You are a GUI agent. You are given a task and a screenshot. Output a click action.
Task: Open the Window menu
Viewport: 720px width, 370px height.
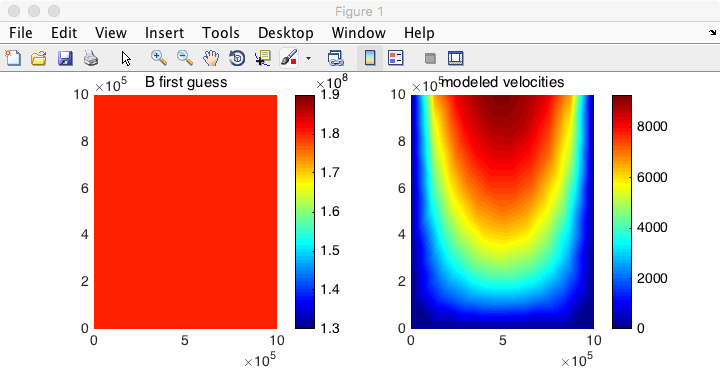pyautogui.click(x=359, y=33)
